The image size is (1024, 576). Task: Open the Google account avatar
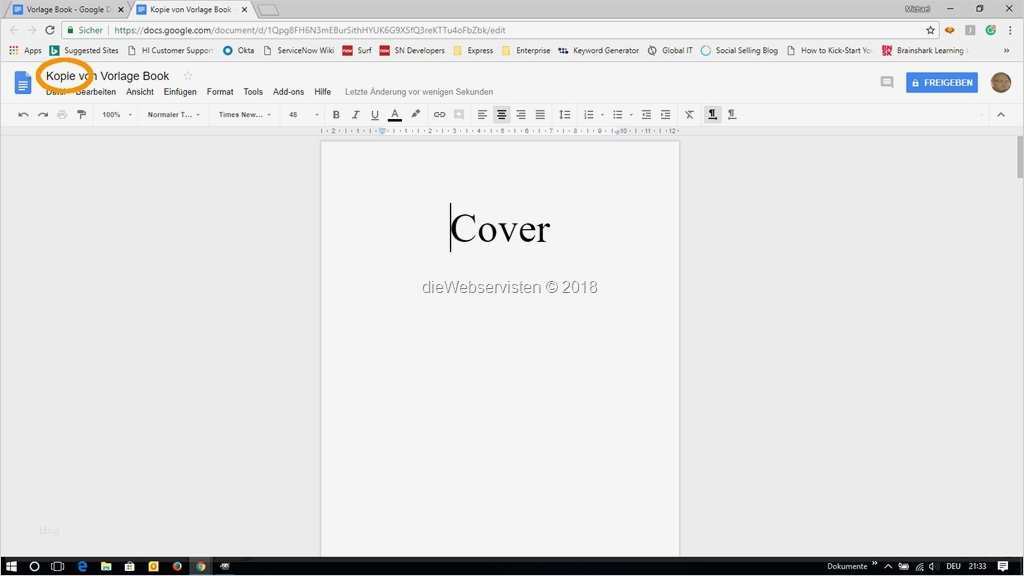pyautogui.click(x=1000, y=82)
